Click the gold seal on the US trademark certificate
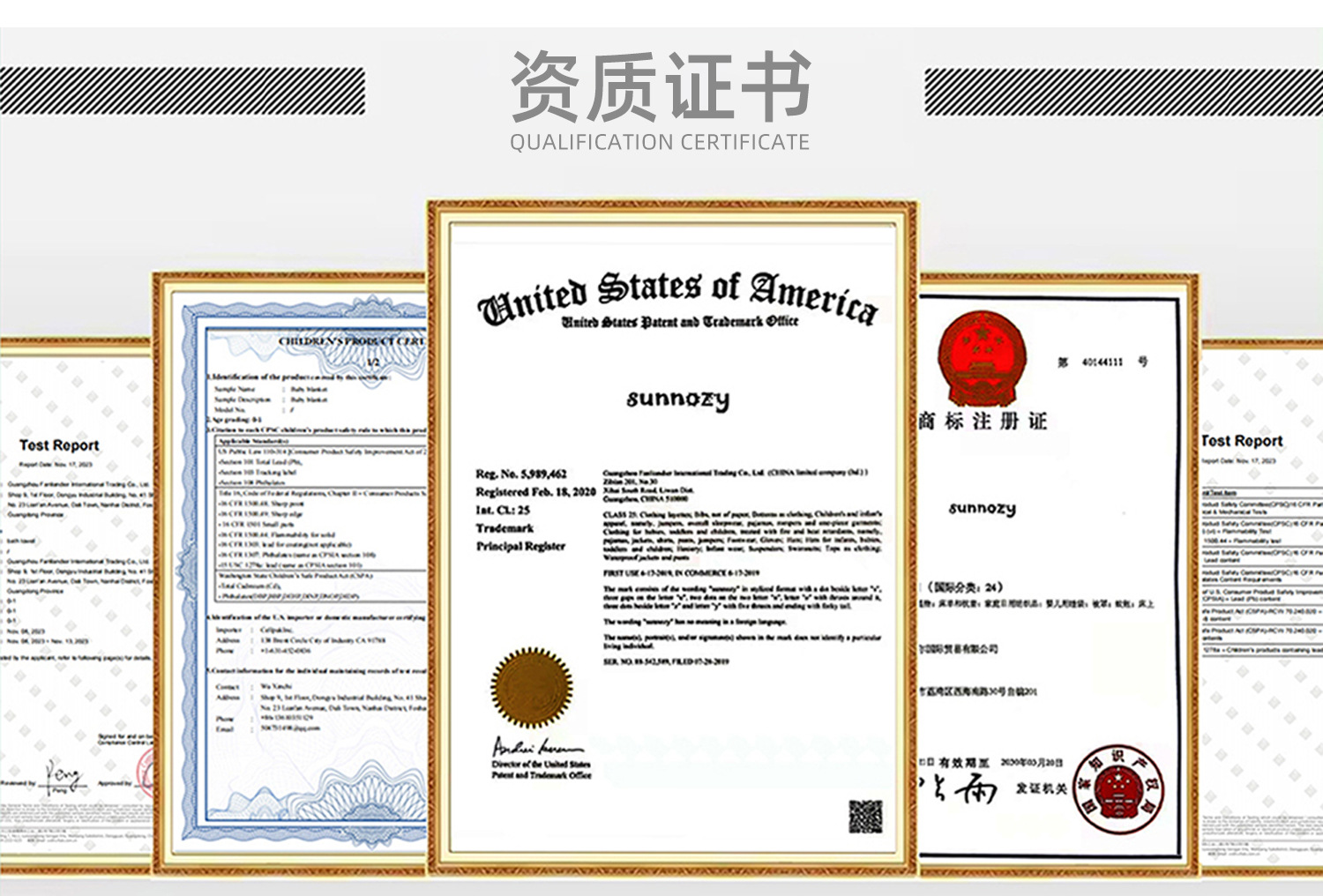 (532, 687)
